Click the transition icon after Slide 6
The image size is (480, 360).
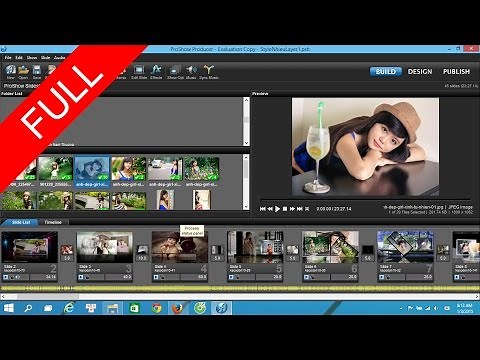pos(368,250)
